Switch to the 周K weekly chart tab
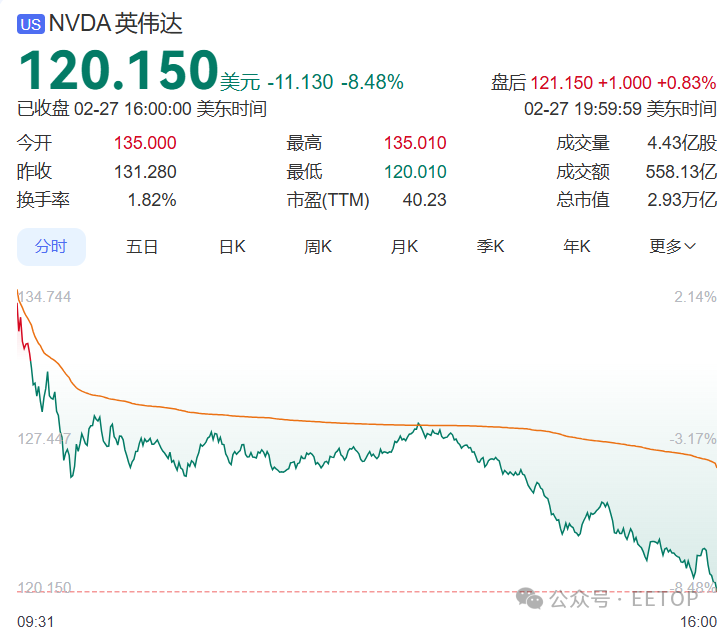Image resolution: width=722 pixels, height=628 pixels. pyautogui.click(x=318, y=247)
